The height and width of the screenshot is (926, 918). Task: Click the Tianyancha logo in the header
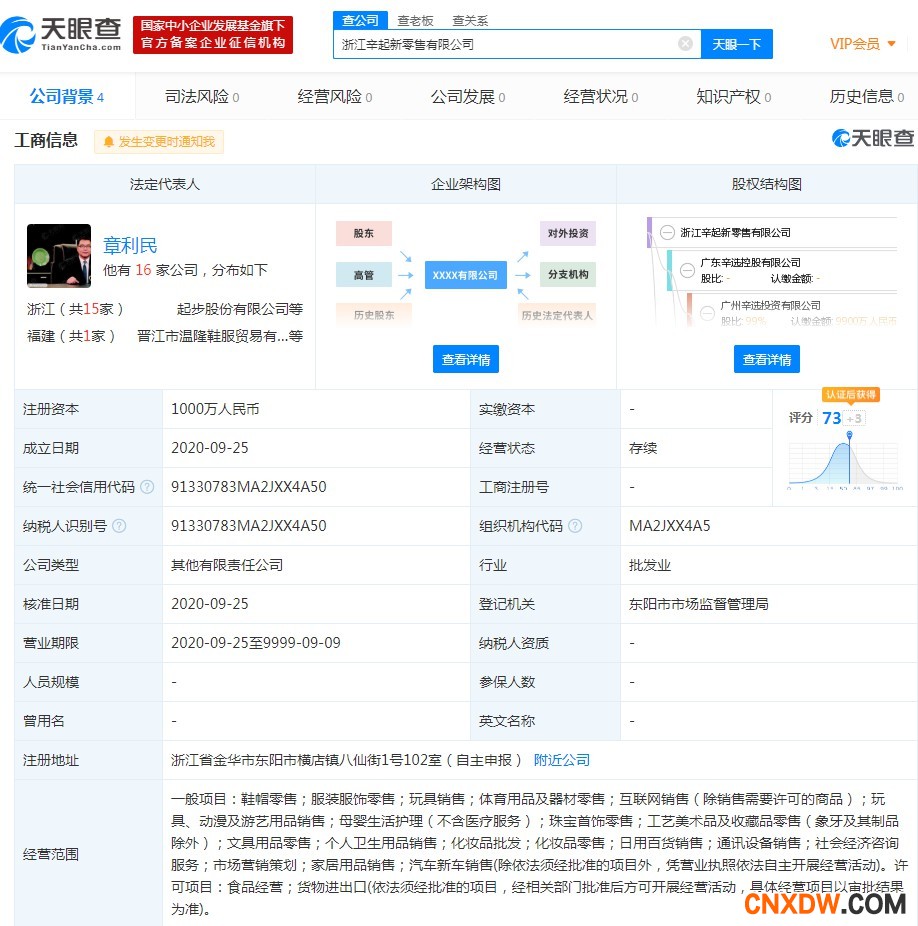point(62,33)
